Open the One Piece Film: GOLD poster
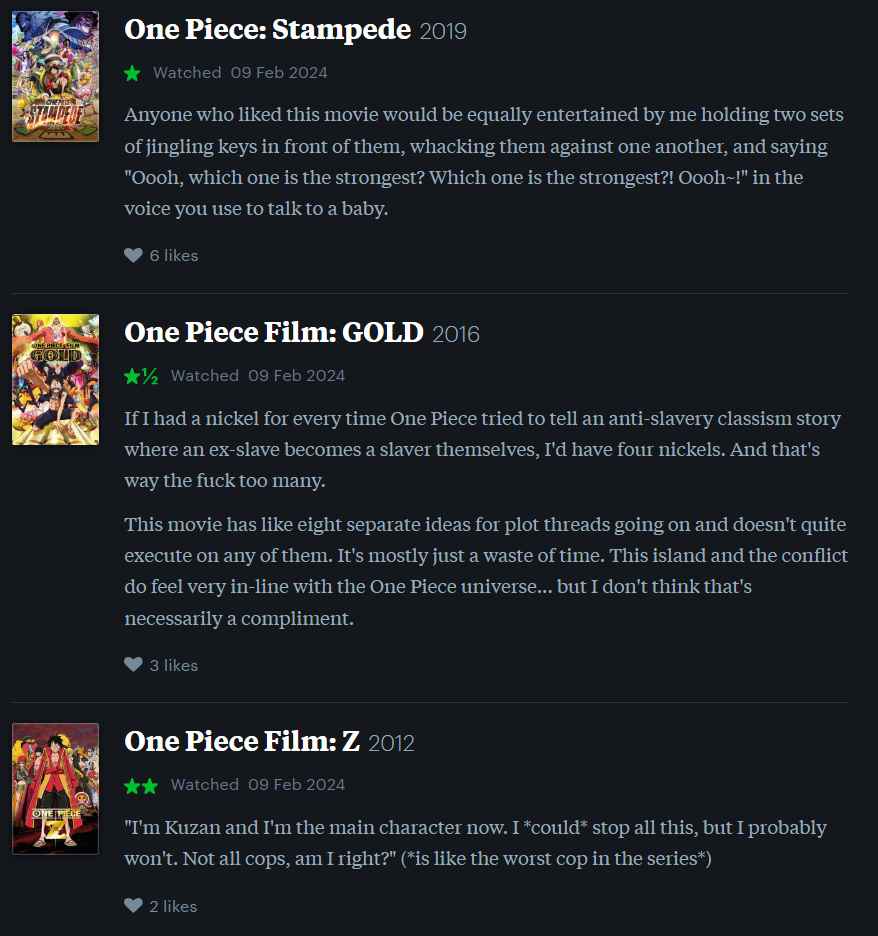The image size is (878, 936). pyautogui.click(x=56, y=380)
